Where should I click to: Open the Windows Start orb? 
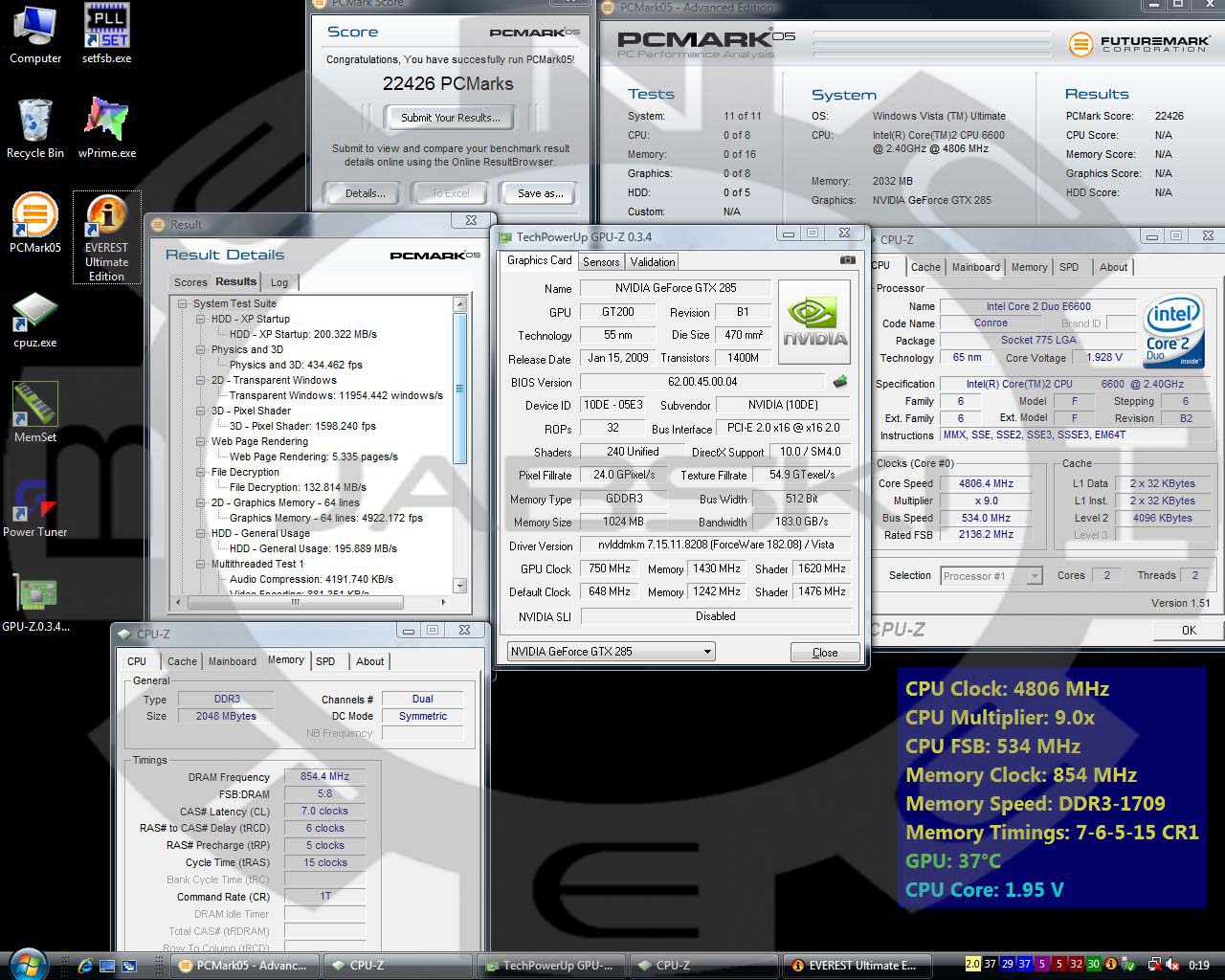(27, 964)
